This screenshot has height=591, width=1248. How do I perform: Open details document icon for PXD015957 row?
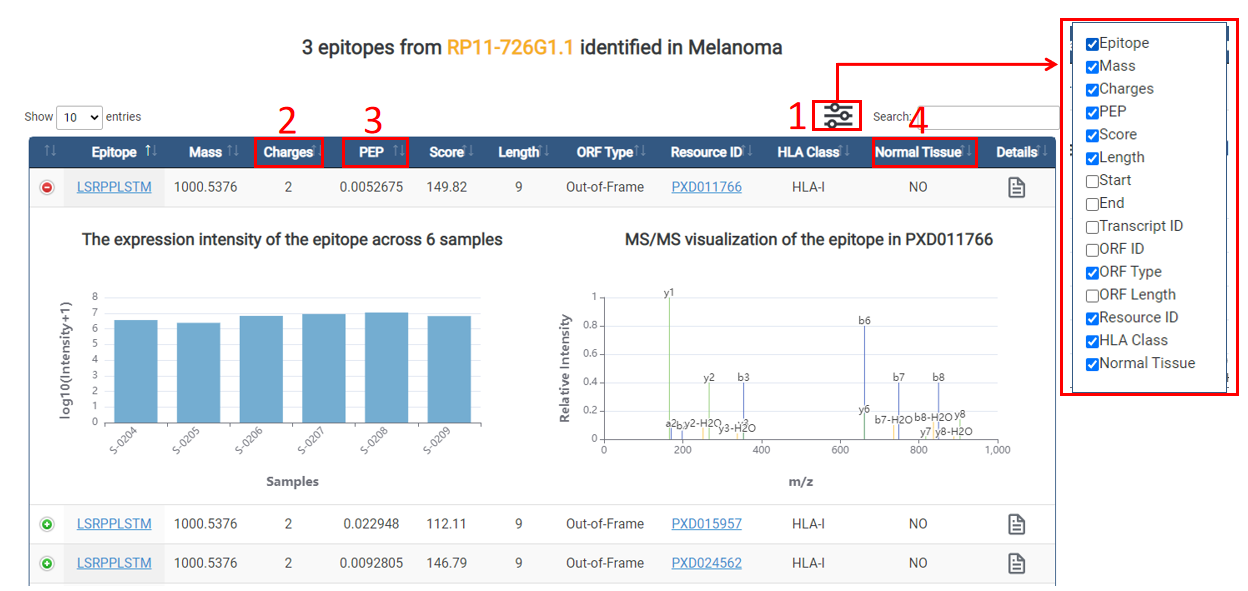[x=1016, y=524]
